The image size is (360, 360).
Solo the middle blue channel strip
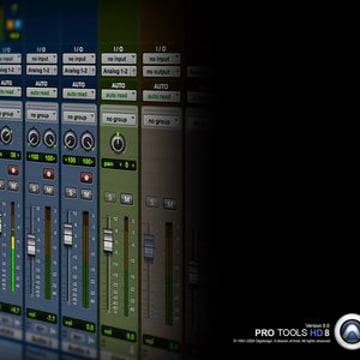click(34, 188)
